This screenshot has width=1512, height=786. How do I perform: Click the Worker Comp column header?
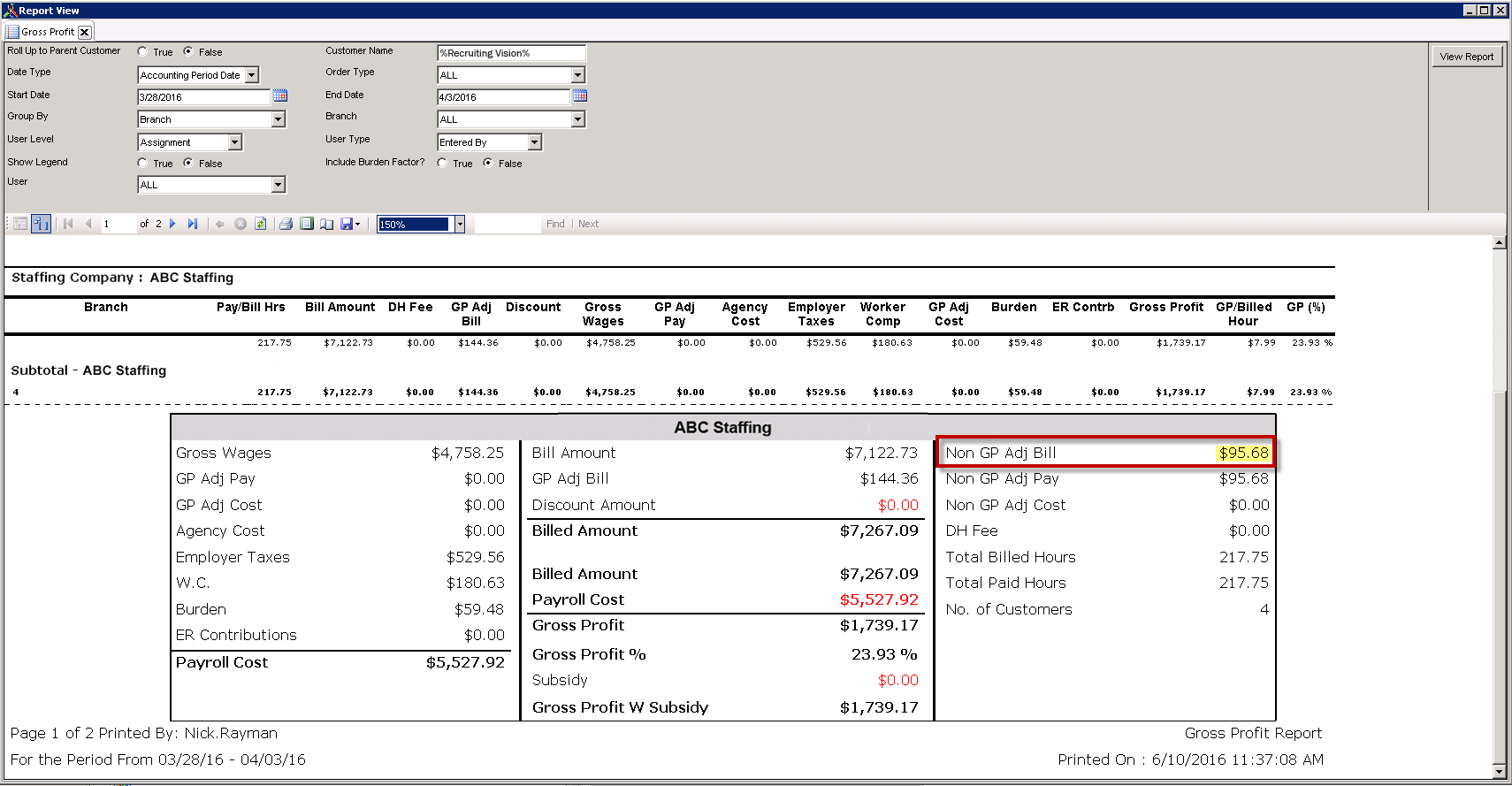pos(882,314)
